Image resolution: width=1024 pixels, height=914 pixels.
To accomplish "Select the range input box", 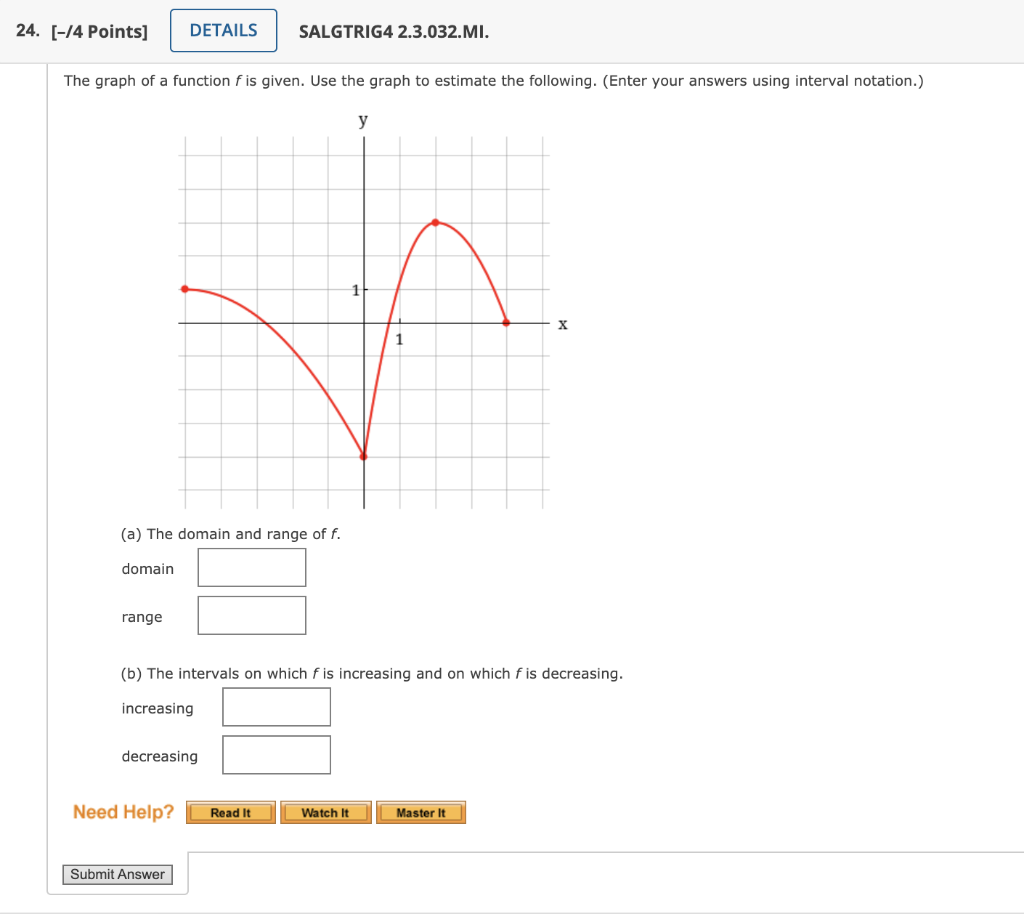I will [x=251, y=615].
